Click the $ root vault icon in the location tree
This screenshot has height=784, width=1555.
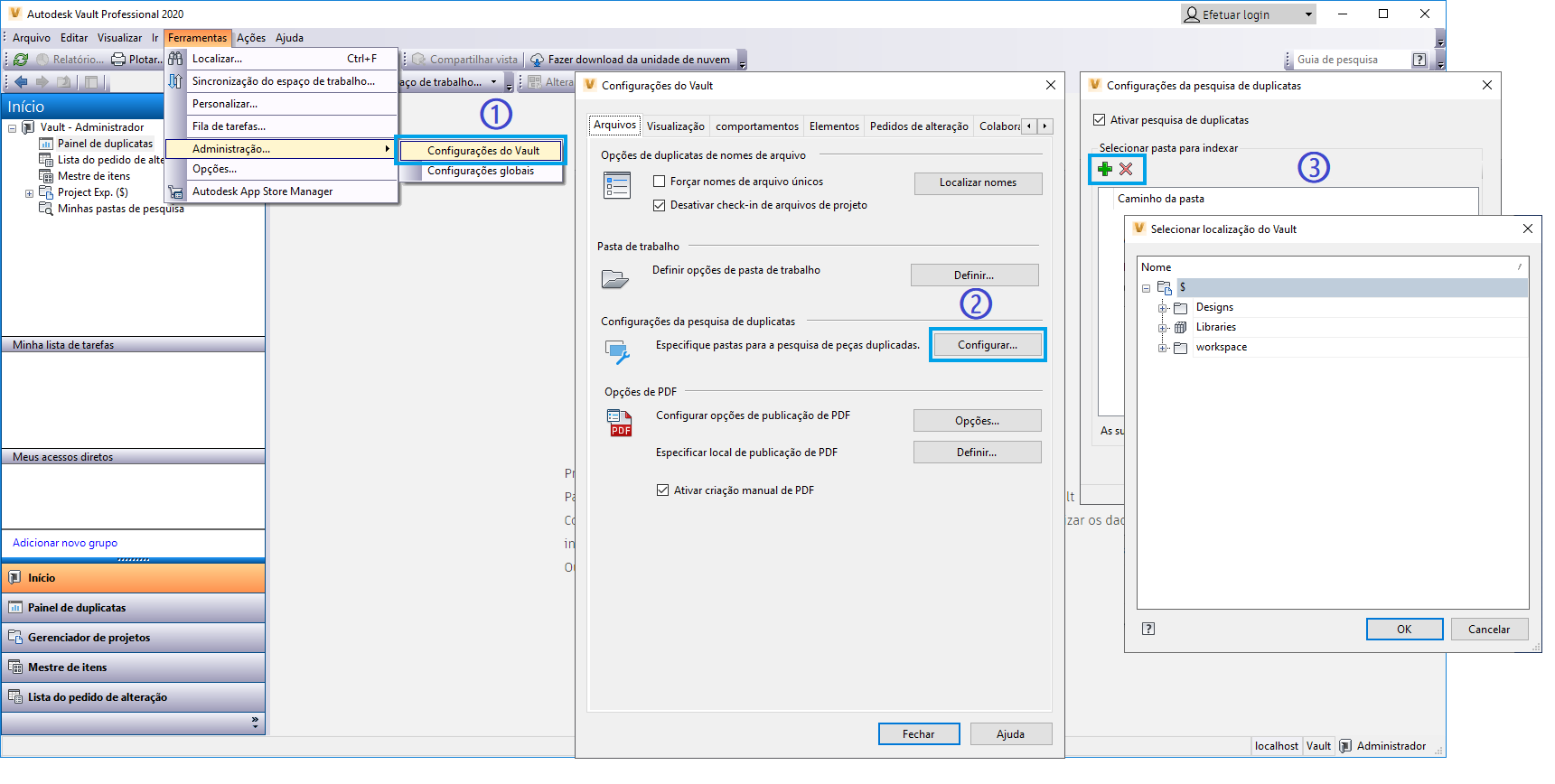(1165, 287)
